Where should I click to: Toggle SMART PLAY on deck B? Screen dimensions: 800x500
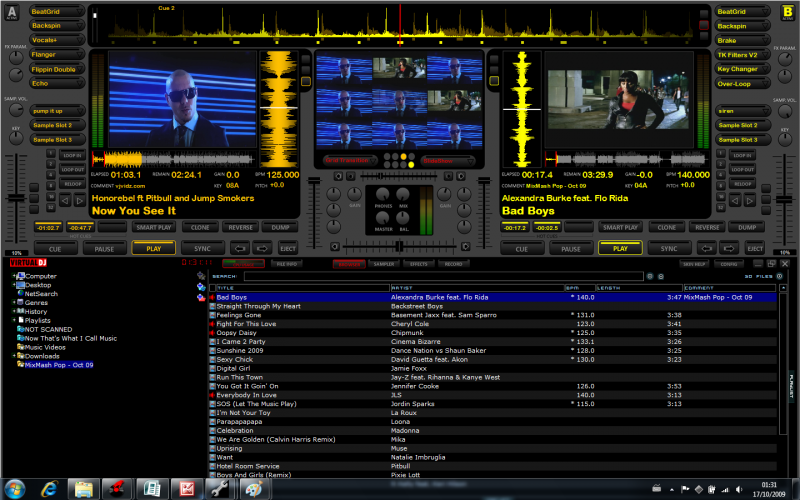pos(620,228)
